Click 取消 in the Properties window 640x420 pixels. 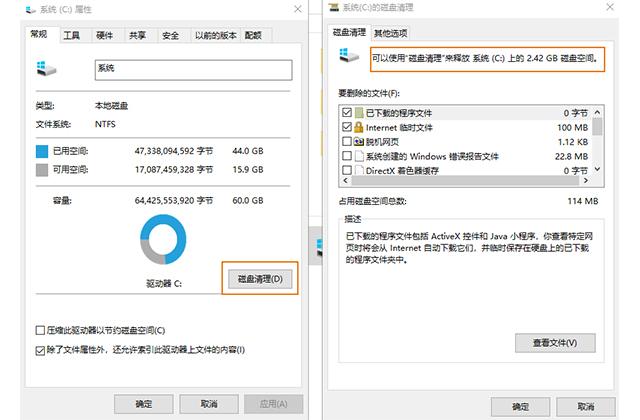pos(209,404)
